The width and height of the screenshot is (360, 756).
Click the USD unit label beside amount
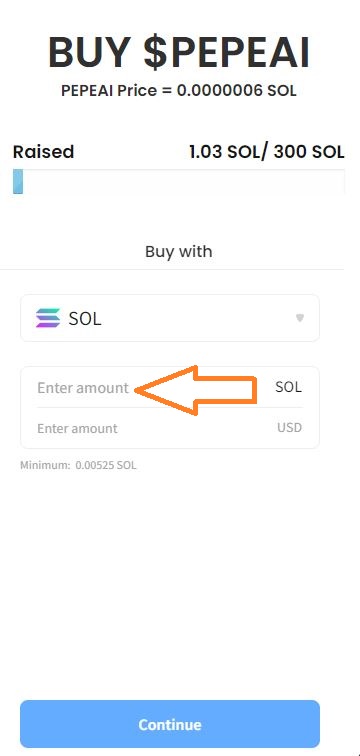290,428
